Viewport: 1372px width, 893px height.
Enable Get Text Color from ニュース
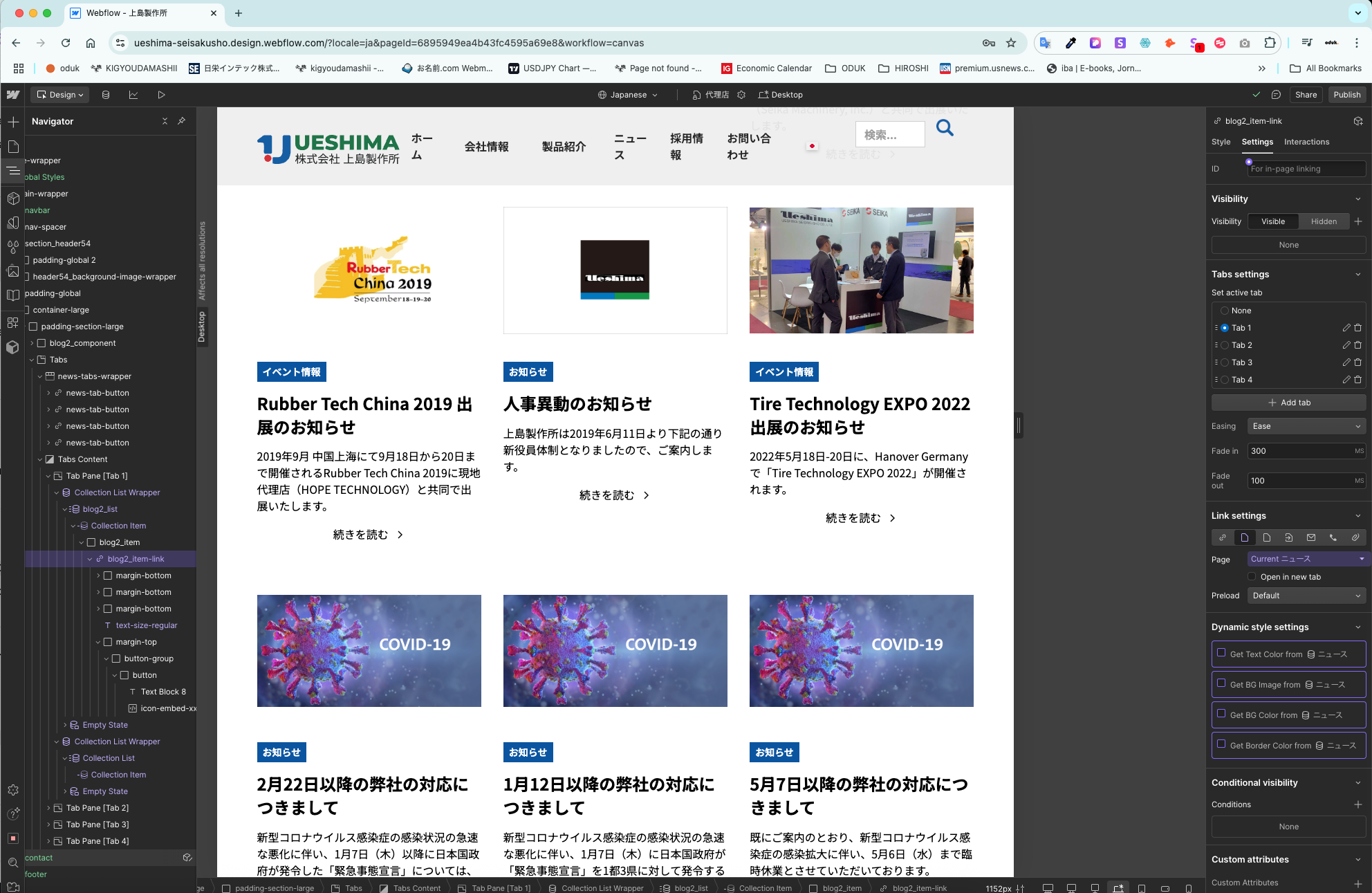point(1221,652)
